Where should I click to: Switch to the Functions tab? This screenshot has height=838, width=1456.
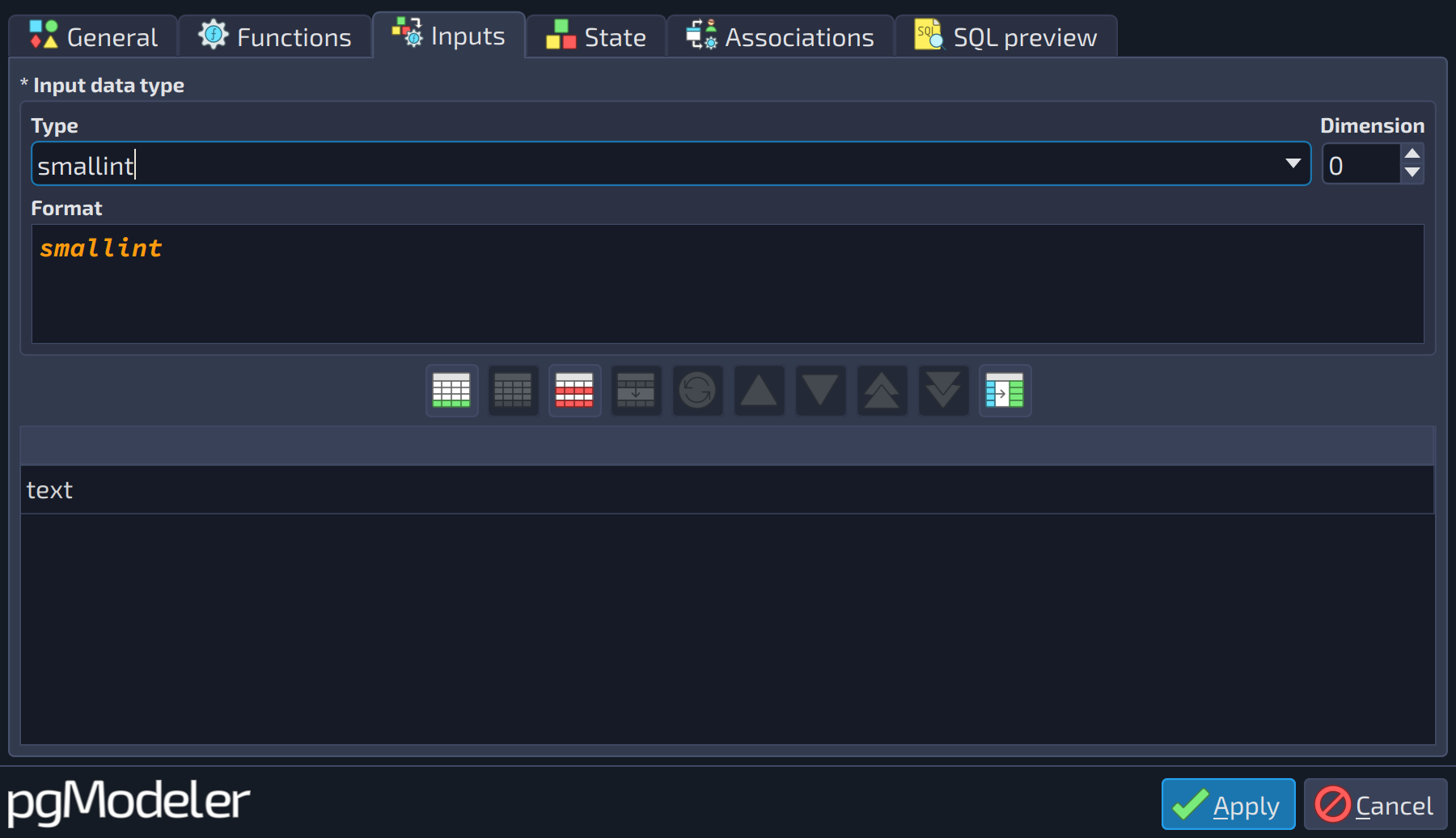pos(275,36)
